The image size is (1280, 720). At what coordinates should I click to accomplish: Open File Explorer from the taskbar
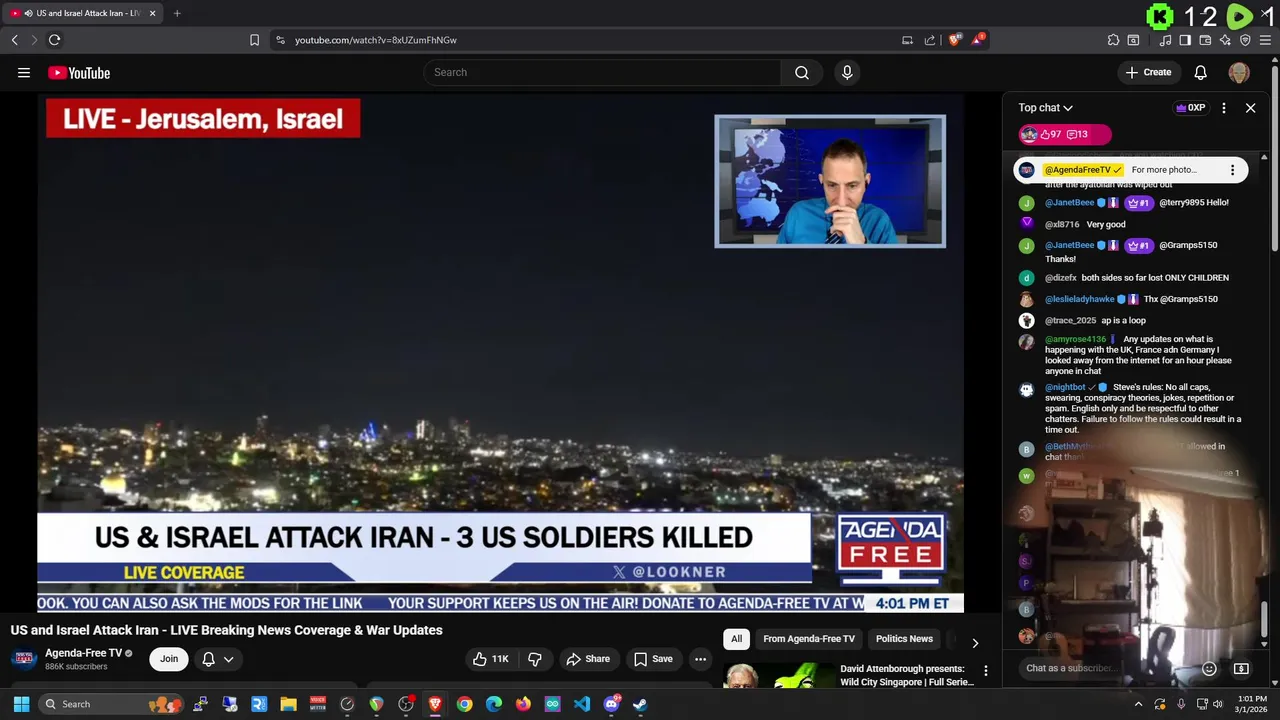tap(288, 704)
